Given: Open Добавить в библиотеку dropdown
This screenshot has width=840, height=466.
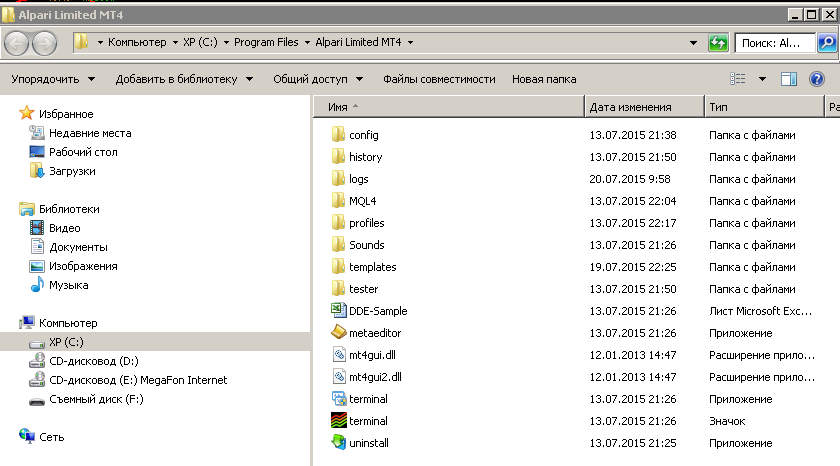Looking at the screenshot, I should pos(184,79).
